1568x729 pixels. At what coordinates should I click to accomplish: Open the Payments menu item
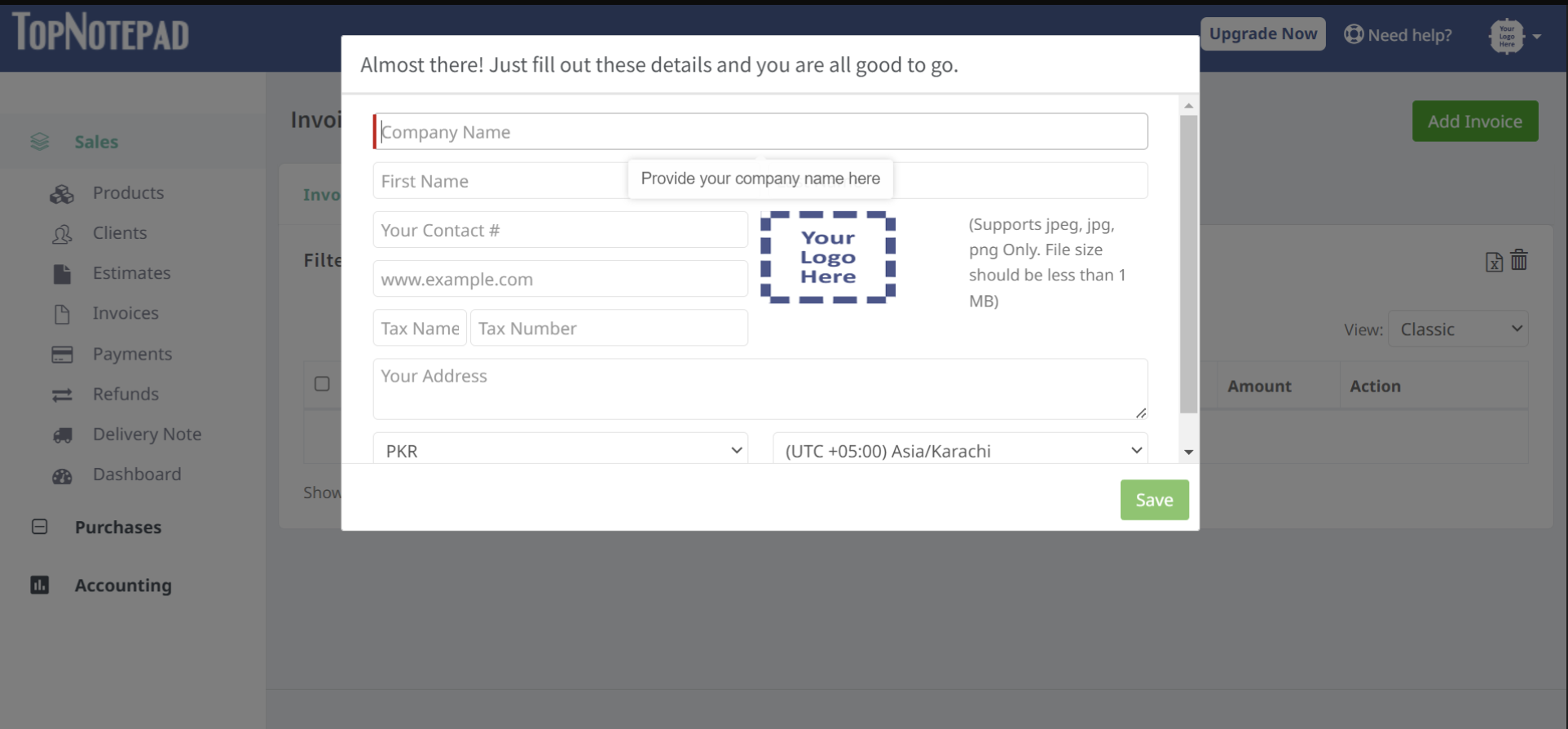(132, 354)
